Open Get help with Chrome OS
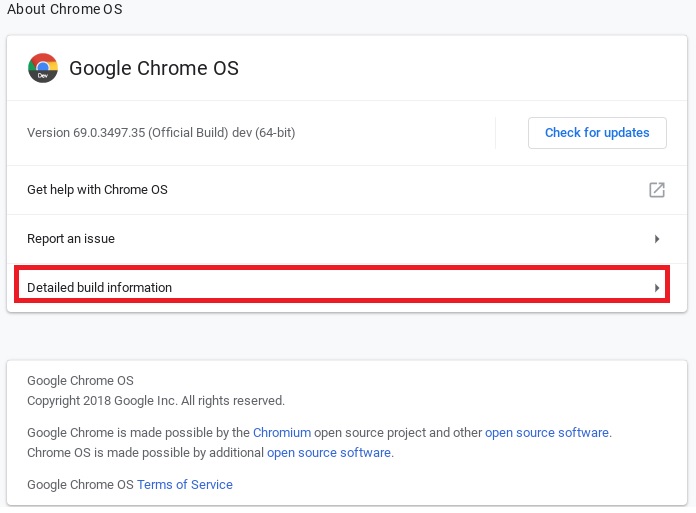Image resolution: width=696 pixels, height=513 pixels. coord(97,190)
